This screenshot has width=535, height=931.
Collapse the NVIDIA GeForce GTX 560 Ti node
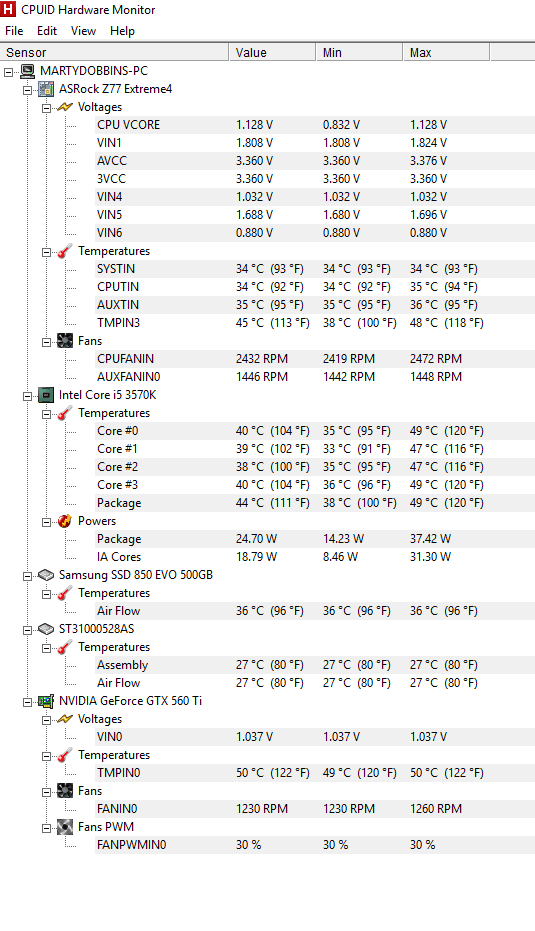click(27, 702)
